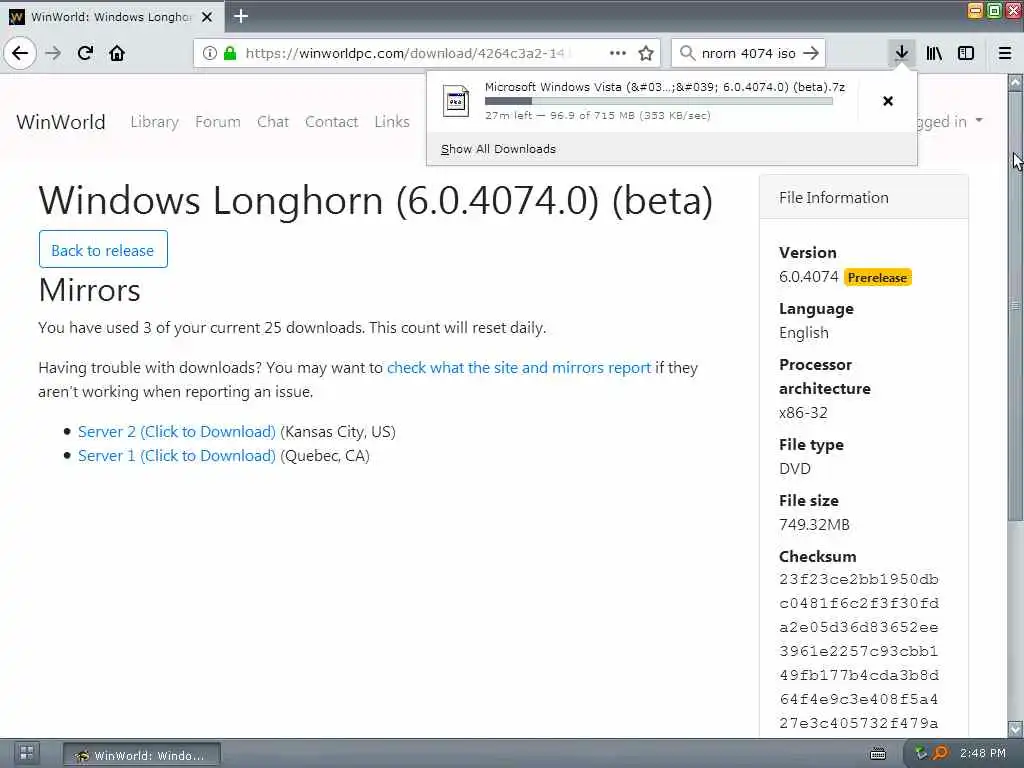Viewport: 1024px width, 768px height.
Task: Open the Links nav item
Action: click(392, 121)
